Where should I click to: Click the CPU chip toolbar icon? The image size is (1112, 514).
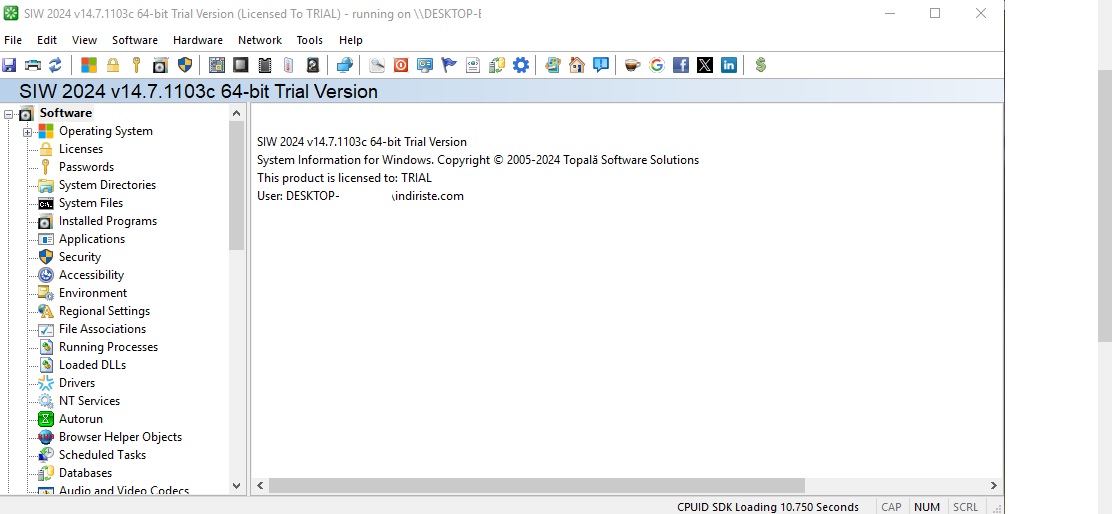click(241, 65)
